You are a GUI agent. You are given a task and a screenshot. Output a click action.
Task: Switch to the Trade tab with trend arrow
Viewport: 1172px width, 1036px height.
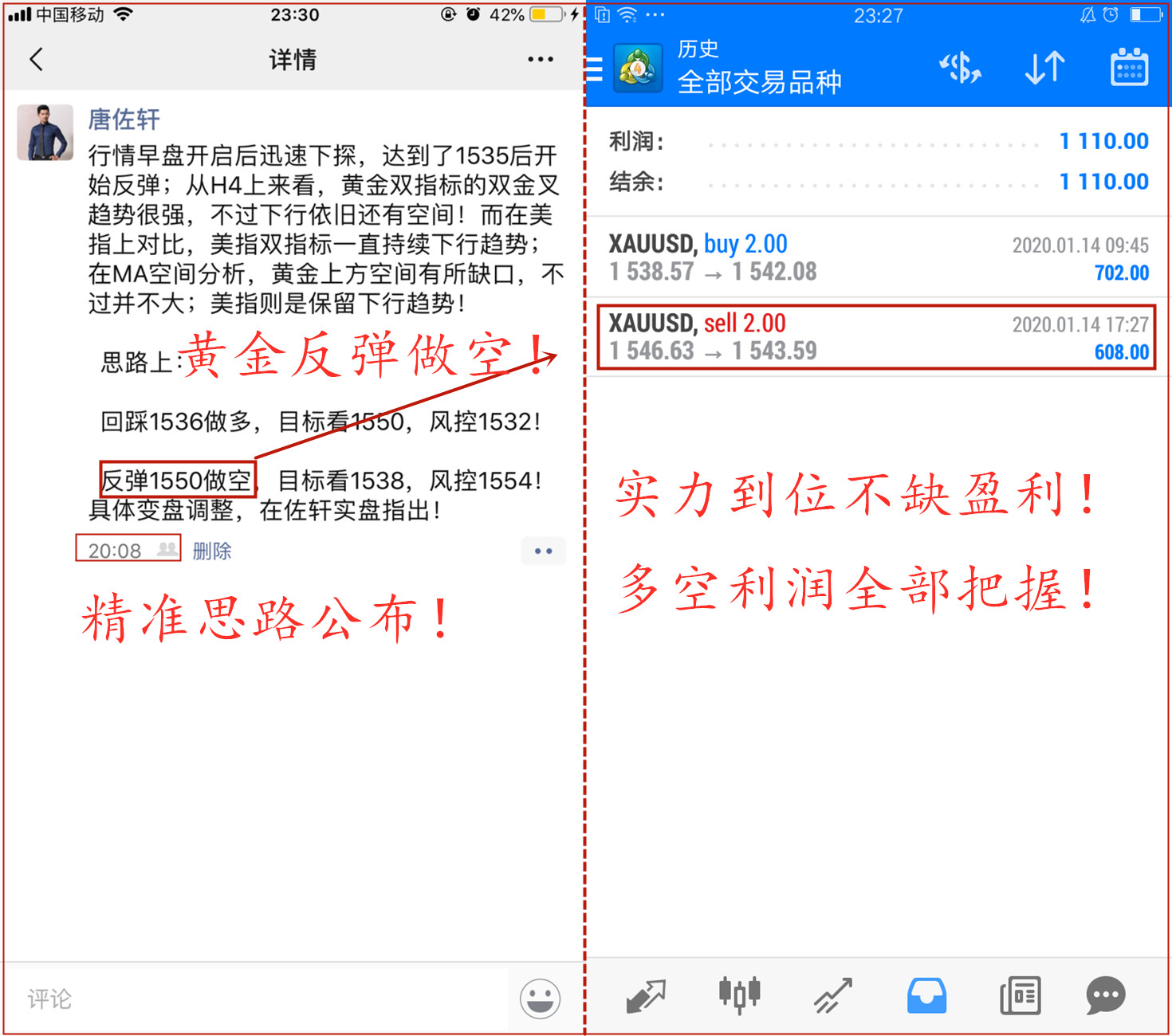[833, 995]
